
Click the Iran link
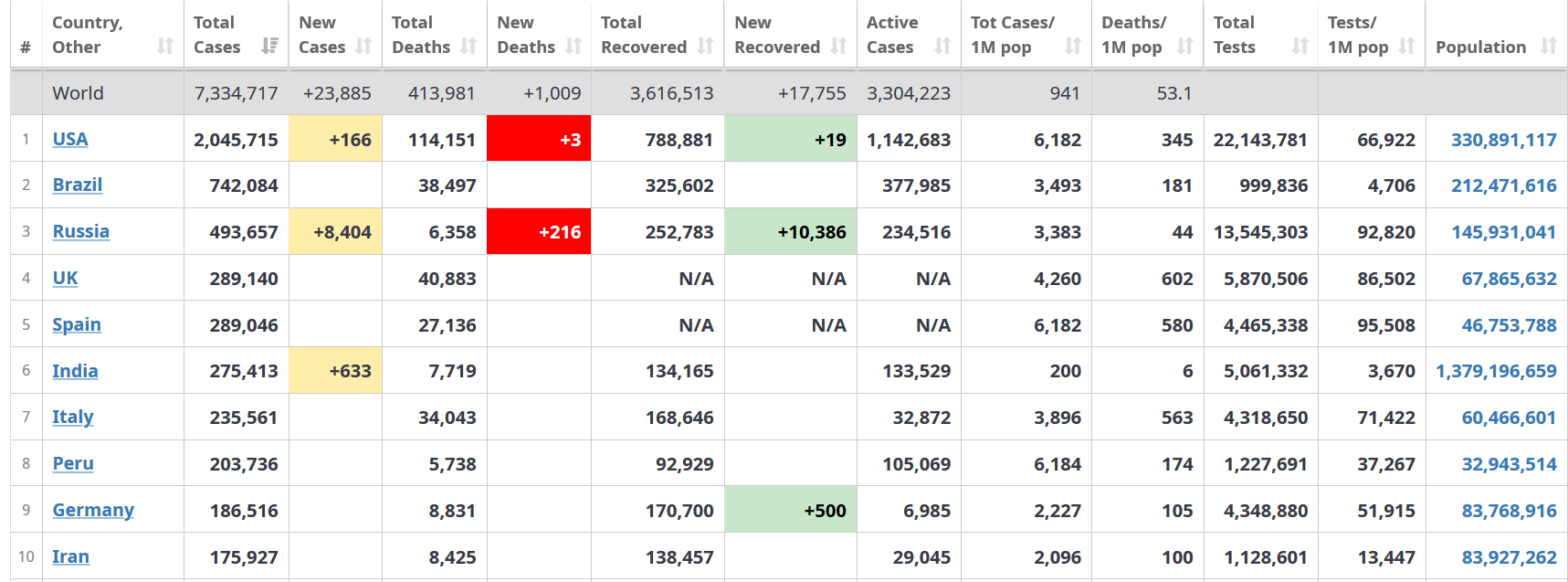tap(70, 556)
